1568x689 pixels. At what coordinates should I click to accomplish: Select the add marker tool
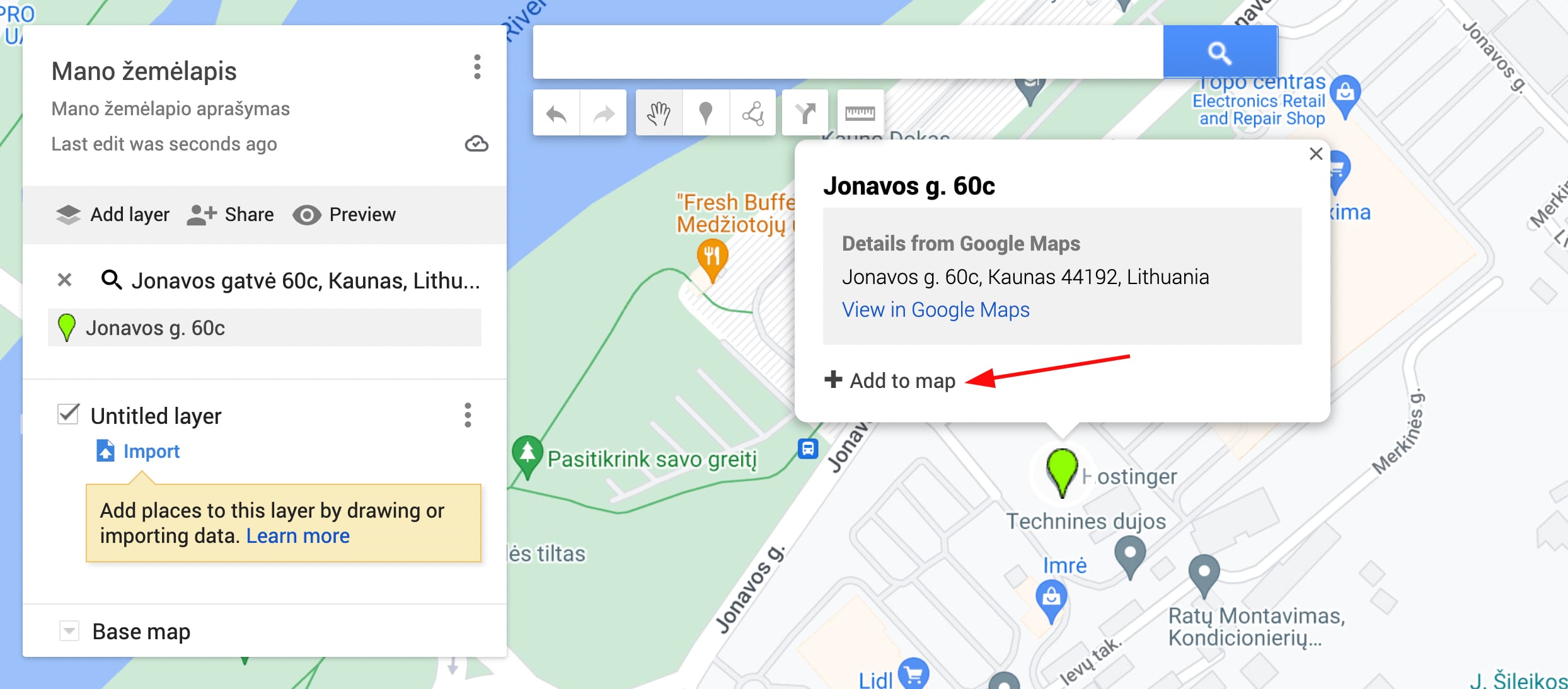pyautogui.click(x=706, y=113)
